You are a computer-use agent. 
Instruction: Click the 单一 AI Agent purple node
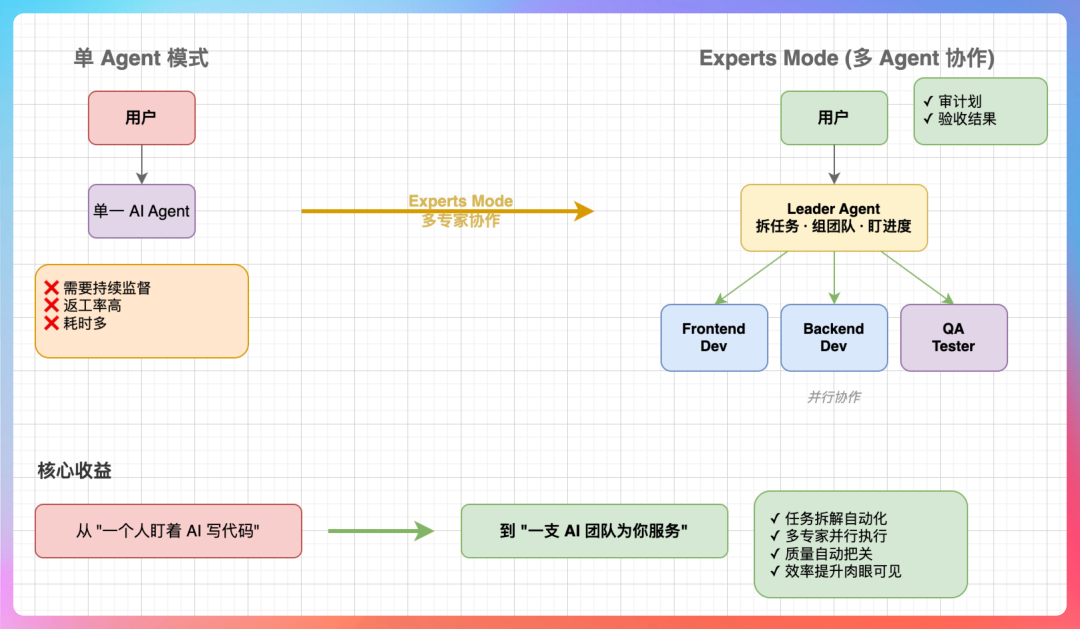[141, 211]
